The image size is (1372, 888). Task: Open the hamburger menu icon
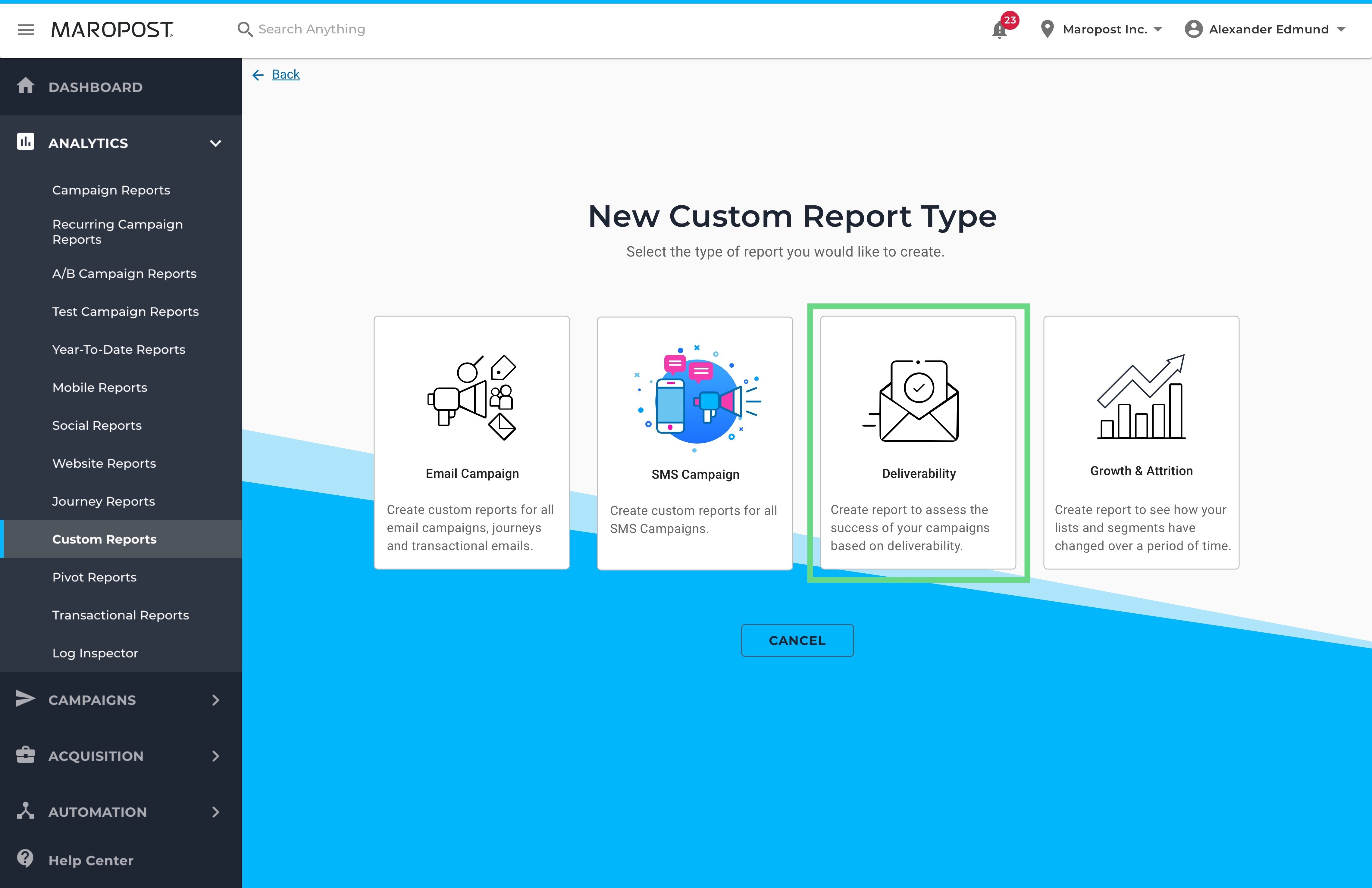coord(26,30)
